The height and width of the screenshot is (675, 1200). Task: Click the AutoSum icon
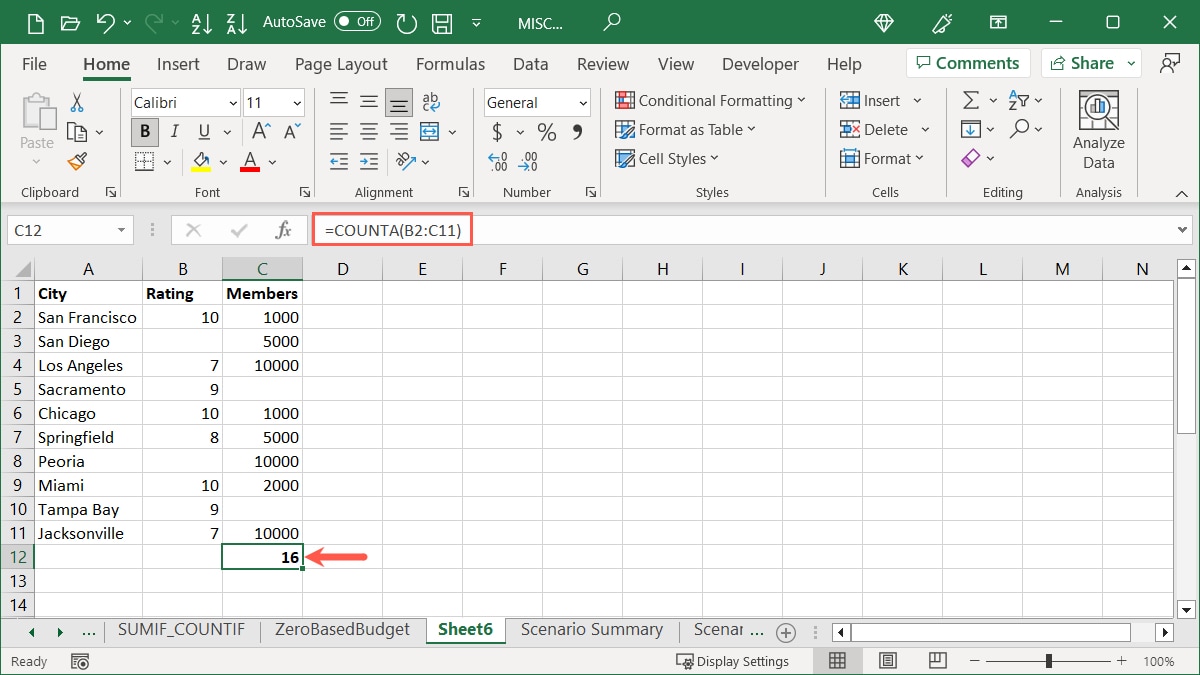click(969, 100)
